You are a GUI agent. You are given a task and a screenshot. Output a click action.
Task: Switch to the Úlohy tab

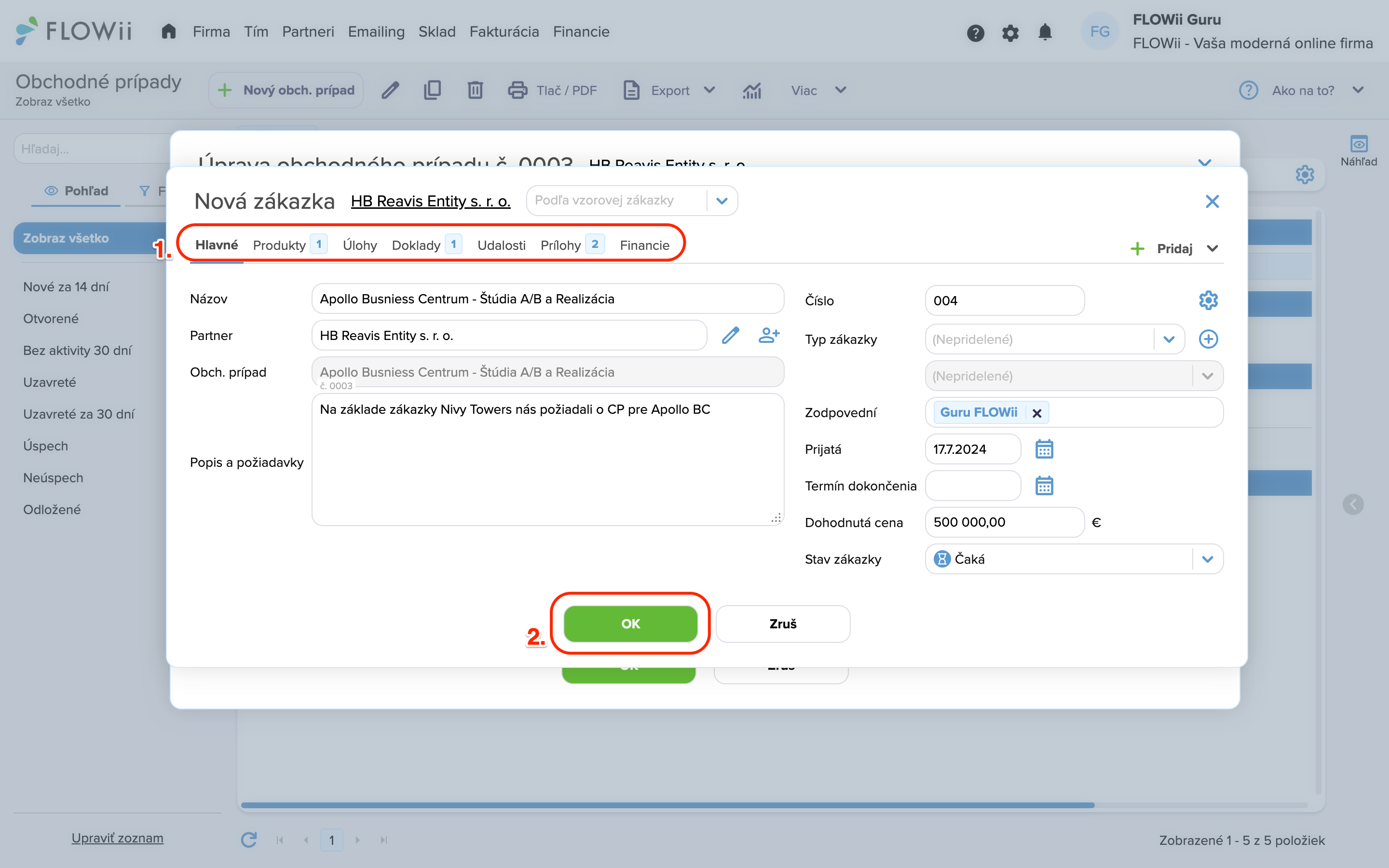coord(359,245)
